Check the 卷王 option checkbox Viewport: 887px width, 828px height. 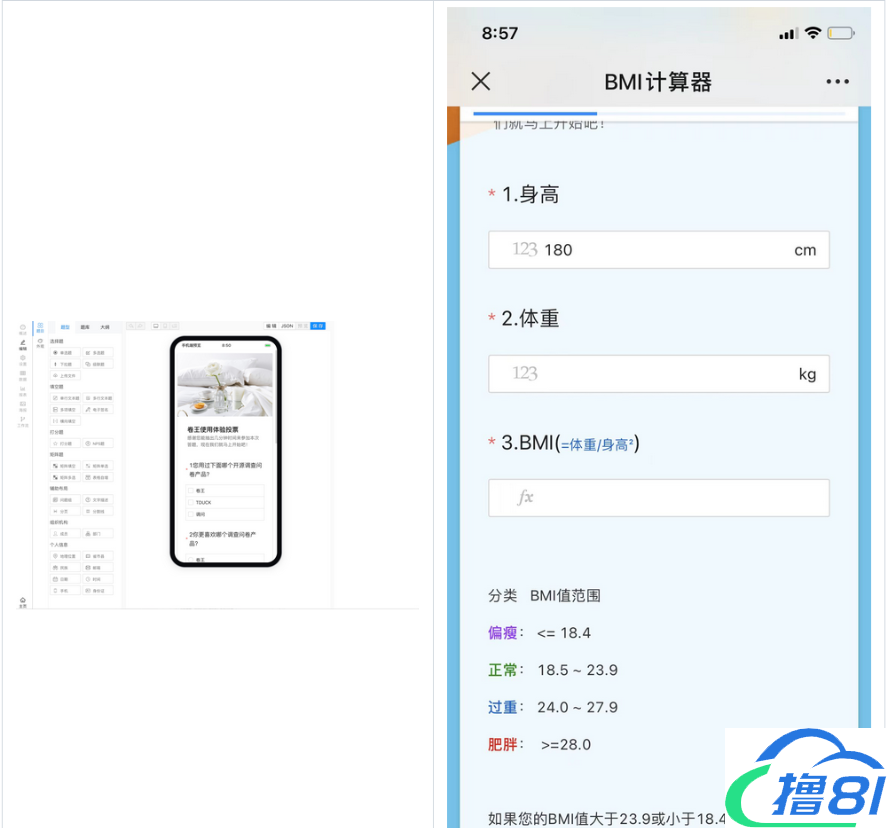pyautogui.click(x=189, y=491)
